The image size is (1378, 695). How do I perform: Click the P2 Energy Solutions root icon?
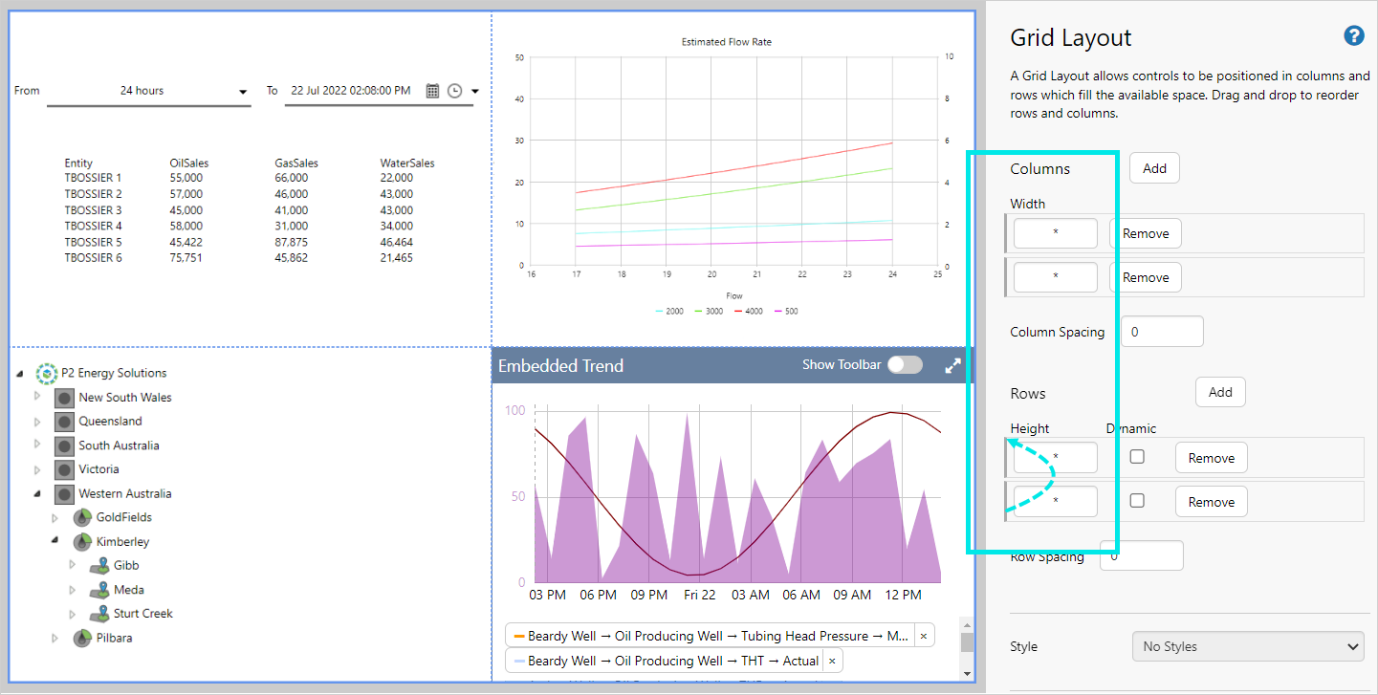pyautogui.click(x=46, y=373)
